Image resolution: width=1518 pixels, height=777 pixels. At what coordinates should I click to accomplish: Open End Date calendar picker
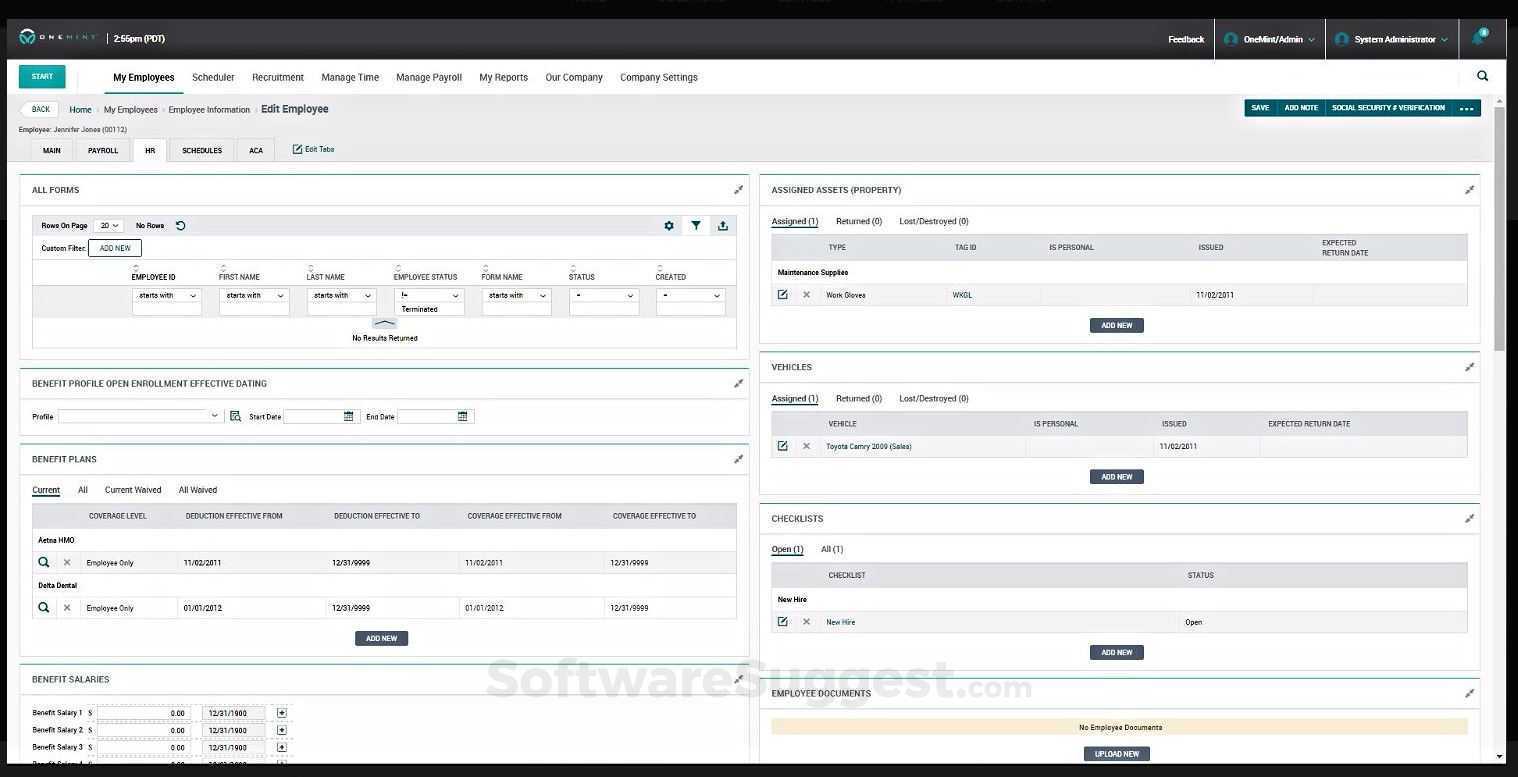coord(463,416)
